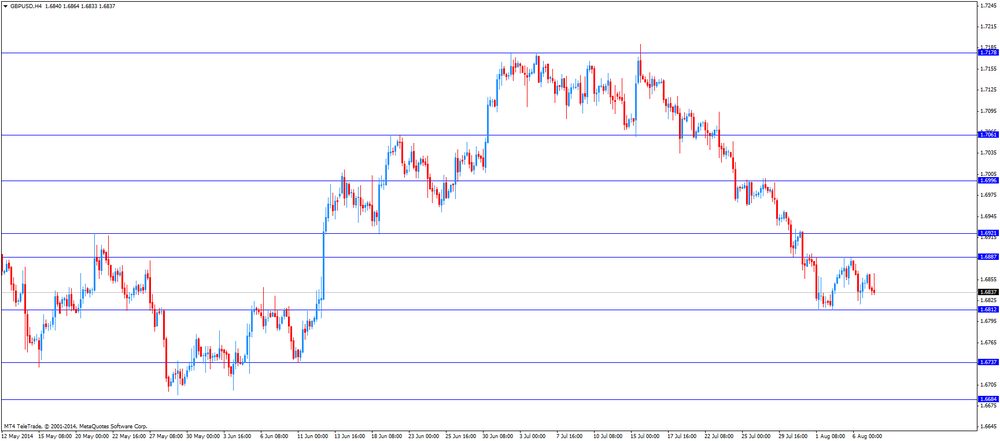This screenshot has height=441, width=1000.
Task: Click the 23 Jun 00:00 time label
Action: 424,436
